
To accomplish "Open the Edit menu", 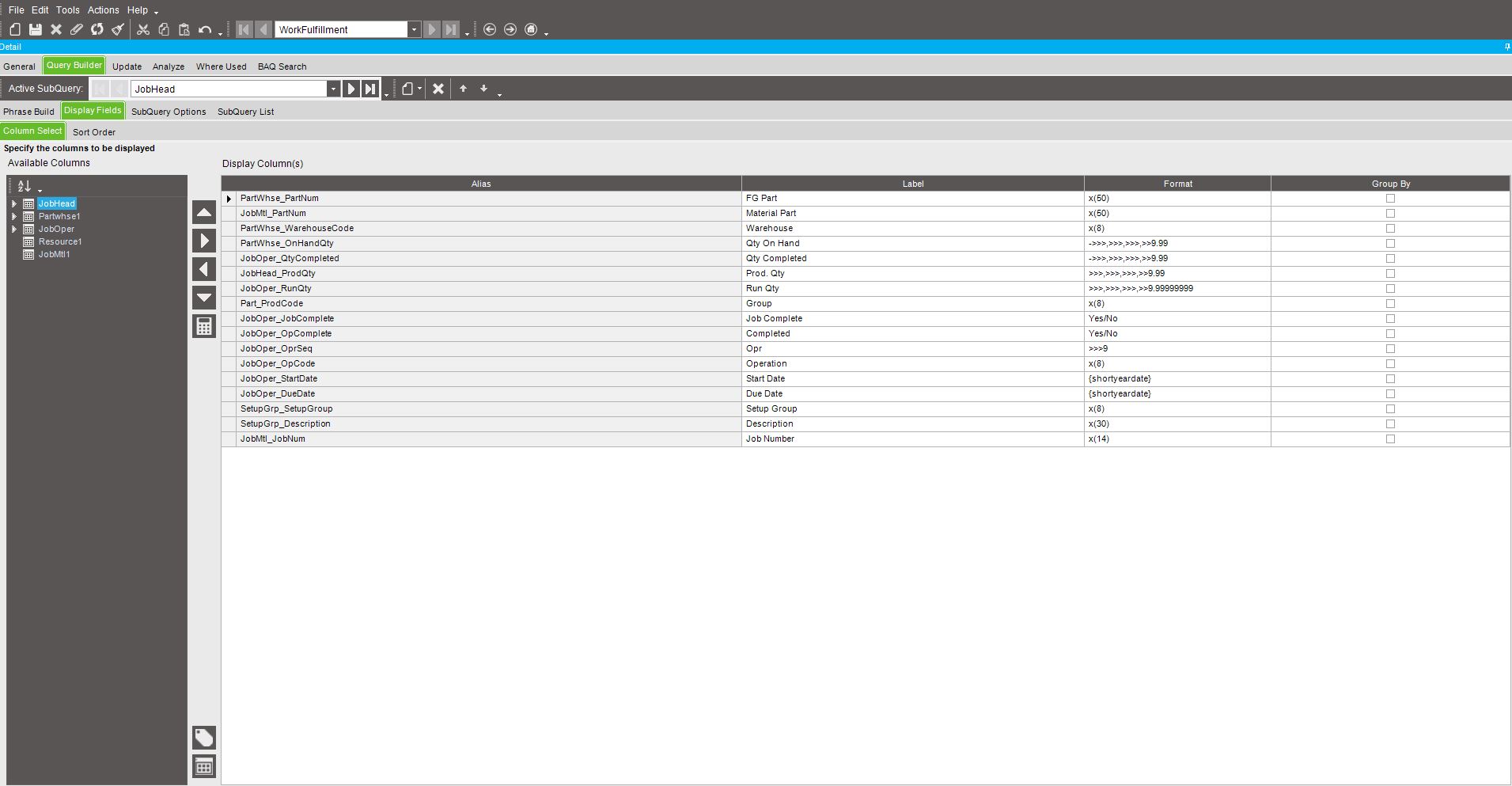I will (40, 10).
